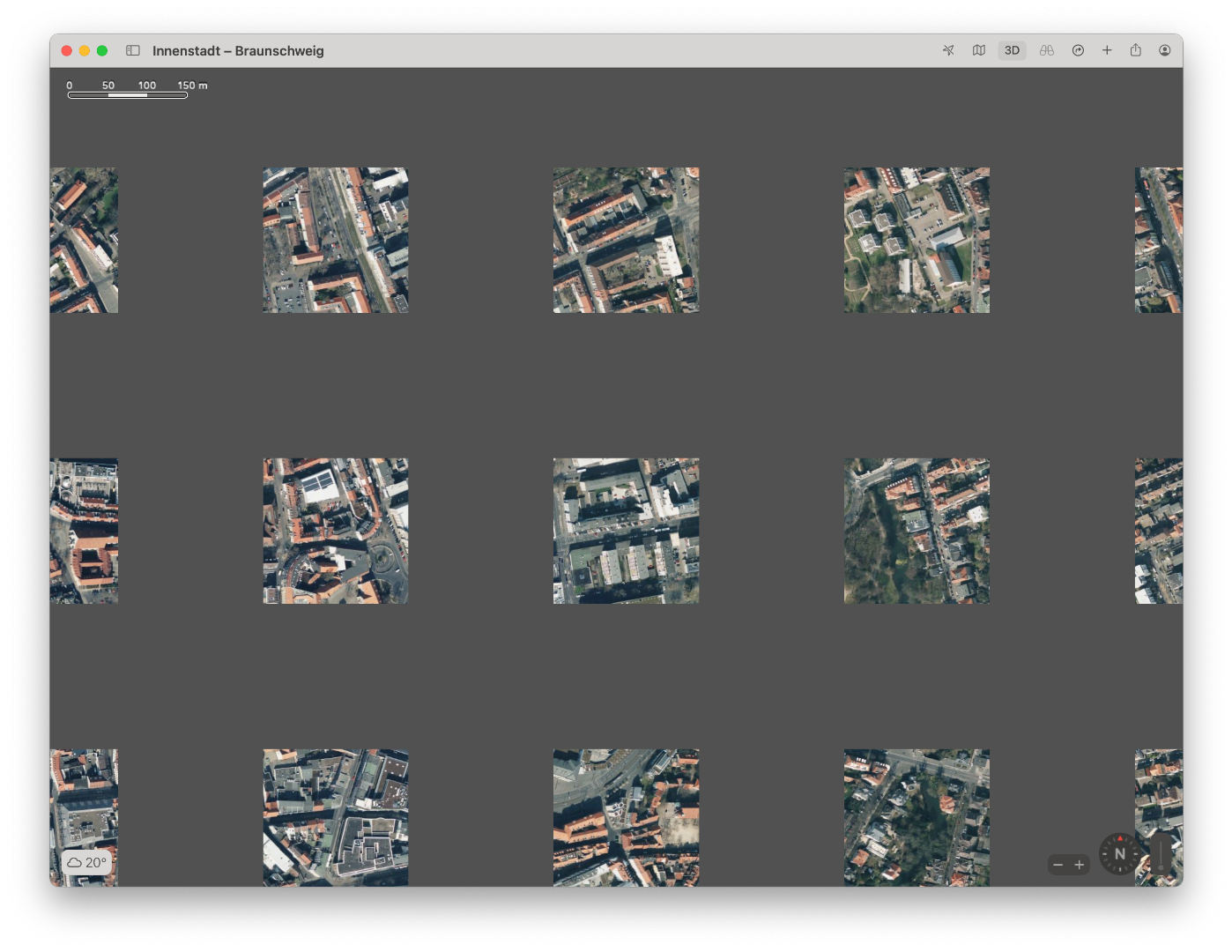The width and height of the screenshot is (1232, 952).
Task: Toggle the 3D view button
Action: (x=1012, y=50)
